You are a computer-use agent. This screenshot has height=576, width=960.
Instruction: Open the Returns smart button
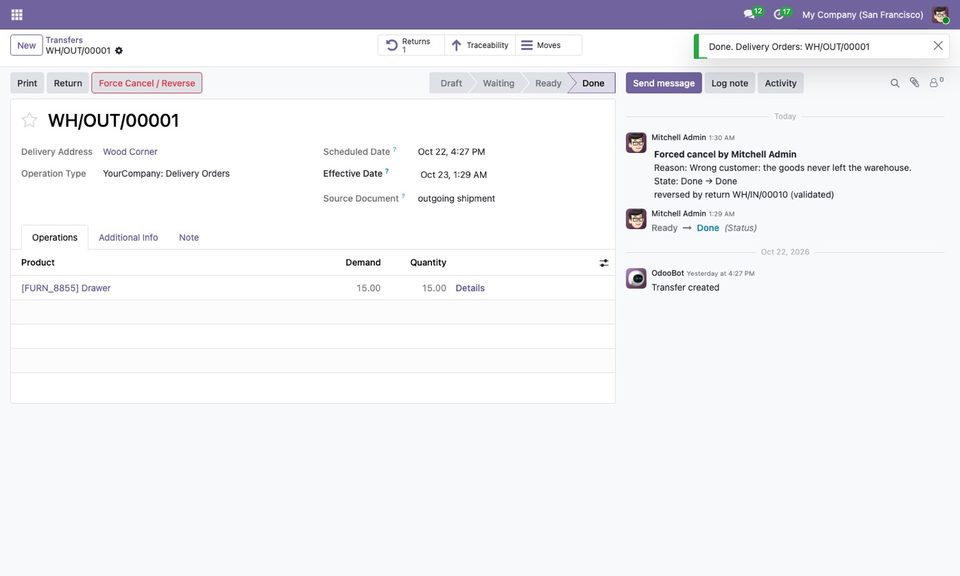(x=411, y=45)
